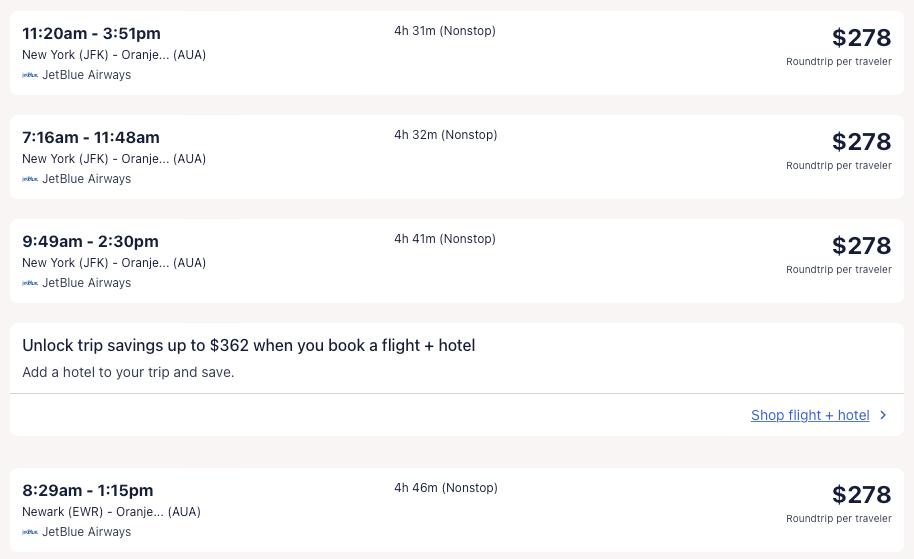
Task: Click JetBlue logo on the 7:16am flight
Action: (30, 179)
